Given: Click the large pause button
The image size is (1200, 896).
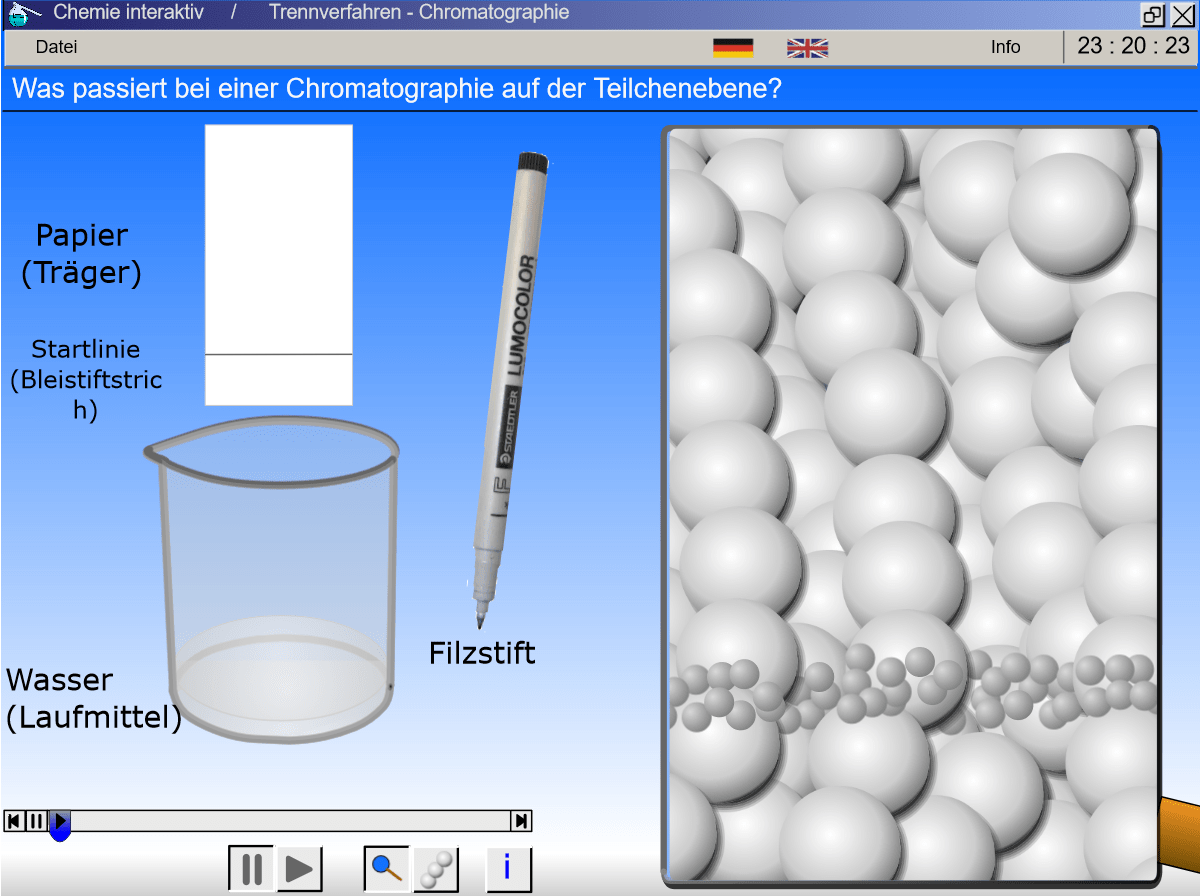Looking at the screenshot, I should click(x=252, y=869).
